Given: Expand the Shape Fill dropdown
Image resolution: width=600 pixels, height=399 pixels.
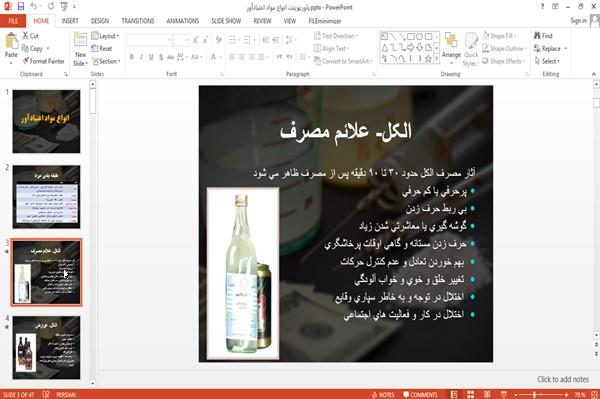Looking at the screenshot, I should pyautogui.click(x=499, y=36).
